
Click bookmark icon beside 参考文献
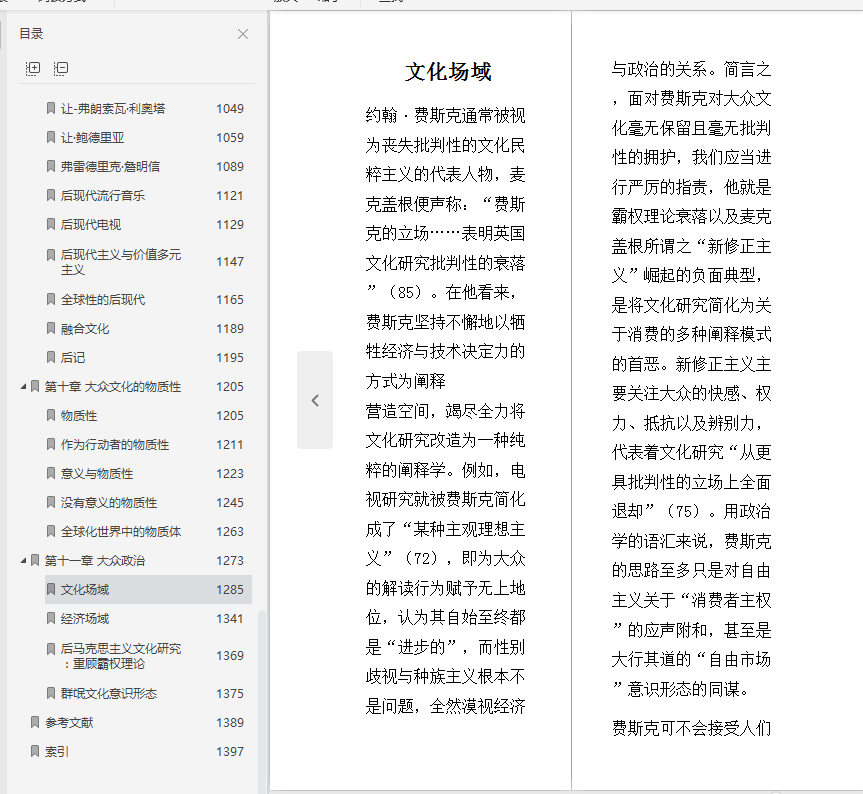click(x=35, y=722)
